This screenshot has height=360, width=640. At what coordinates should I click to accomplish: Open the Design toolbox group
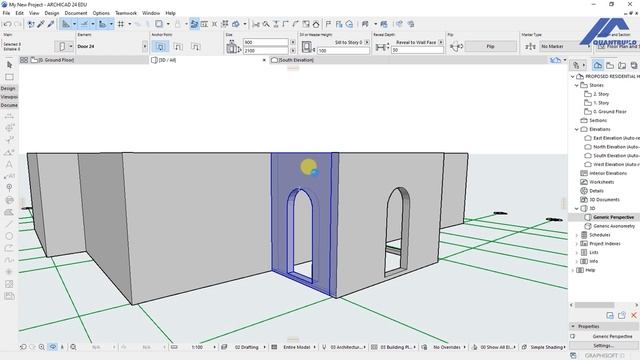(8, 88)
